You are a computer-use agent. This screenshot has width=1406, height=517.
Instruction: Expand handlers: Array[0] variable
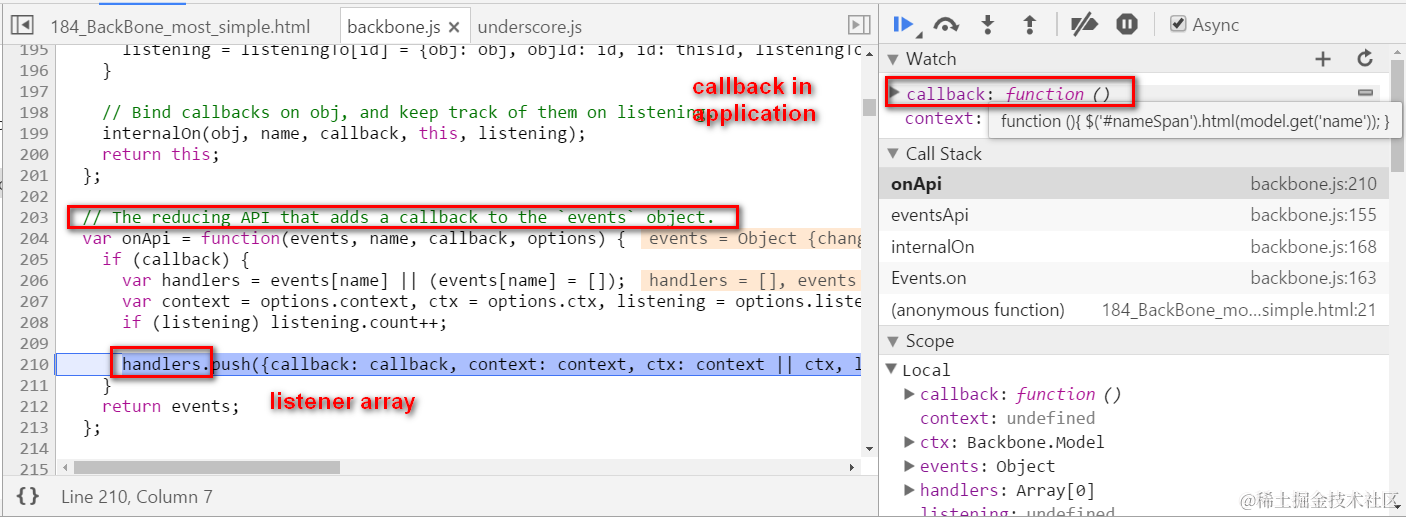point(910,490)
